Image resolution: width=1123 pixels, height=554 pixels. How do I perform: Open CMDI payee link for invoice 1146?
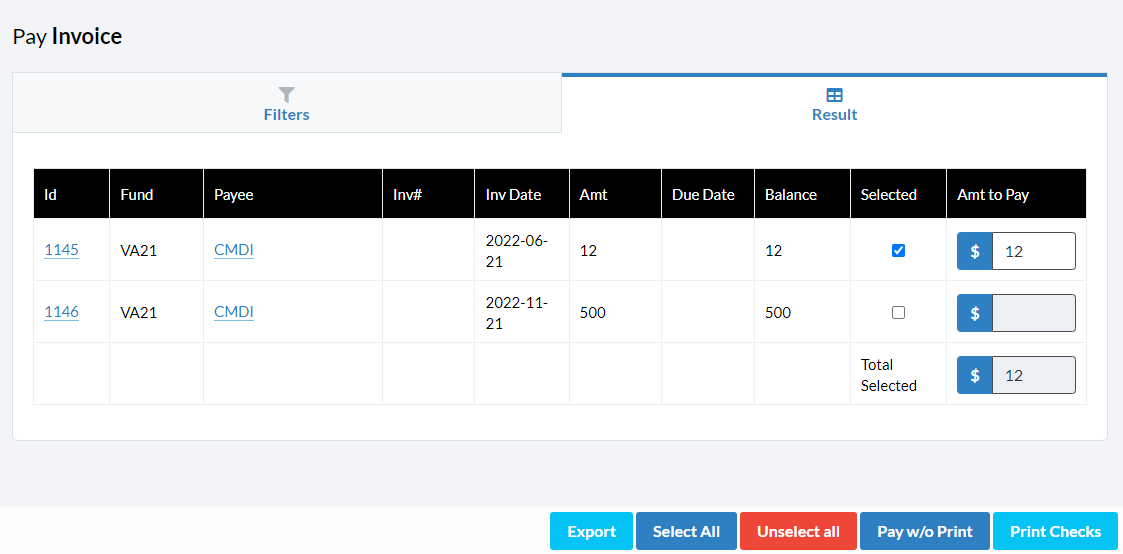tap(234, 312)
